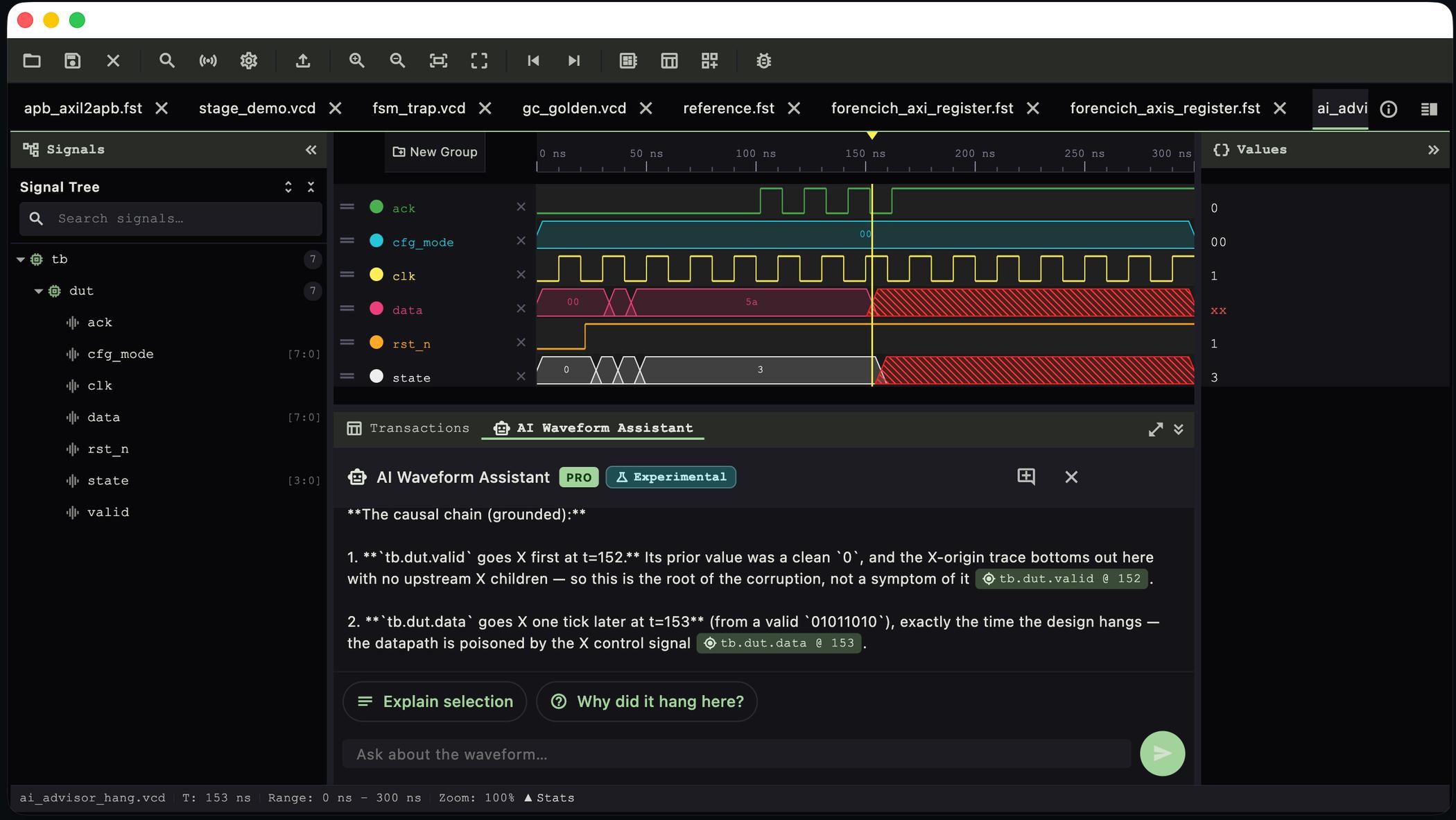
Task: Jump to tb.dut.data @ 153 reference
Action: point(779,643)
